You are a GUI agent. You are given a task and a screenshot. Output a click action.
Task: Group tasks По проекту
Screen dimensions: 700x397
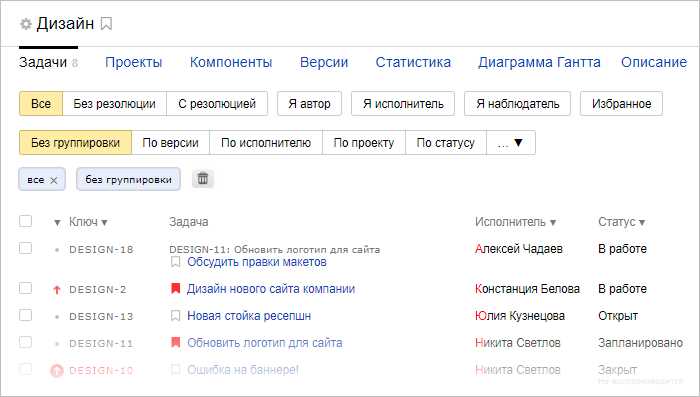pos(364,143)
